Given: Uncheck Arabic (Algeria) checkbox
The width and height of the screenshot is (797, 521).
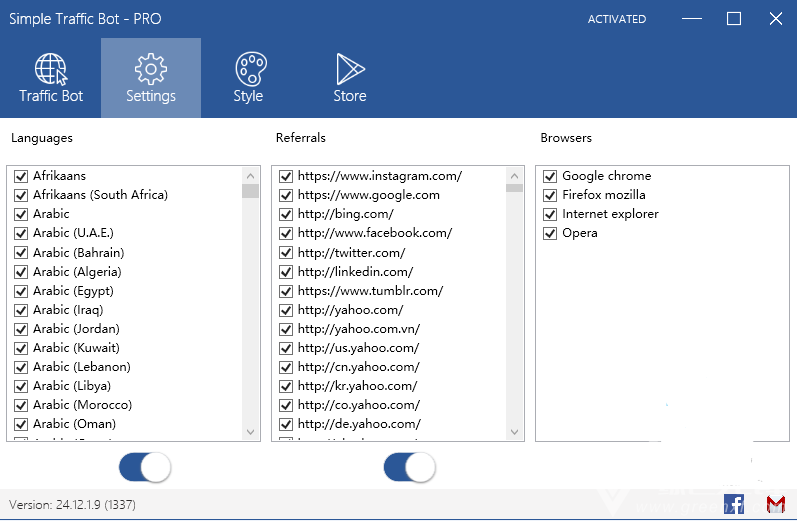Looking at the screenshot, I should [x=21, y=272].
